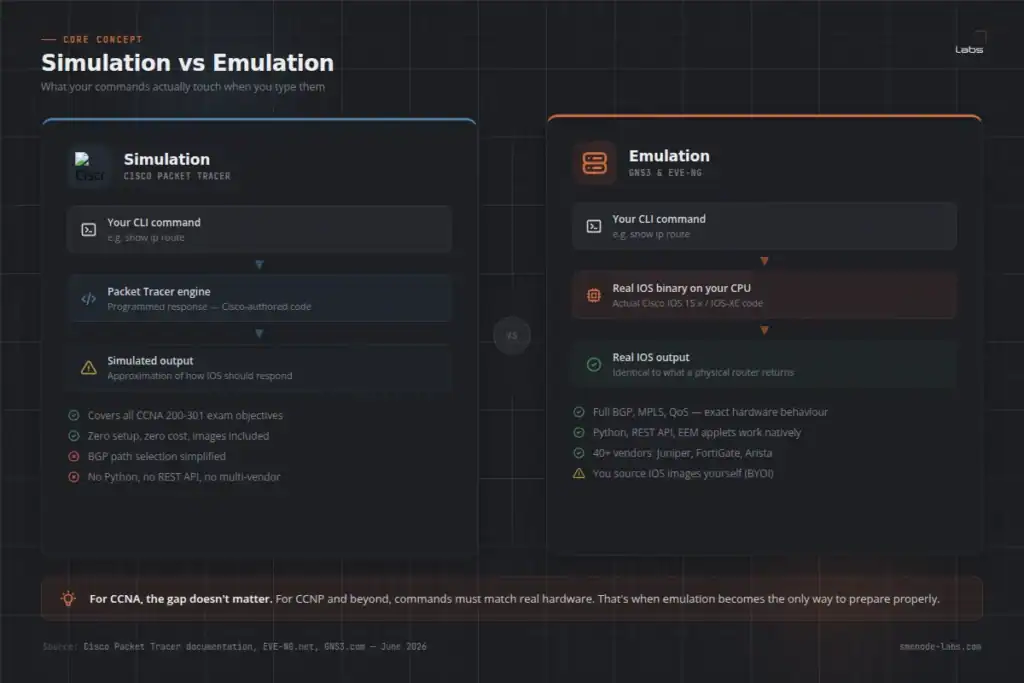Click the blue arrow below Packet Tracer engine box

[x=259, y=334]
